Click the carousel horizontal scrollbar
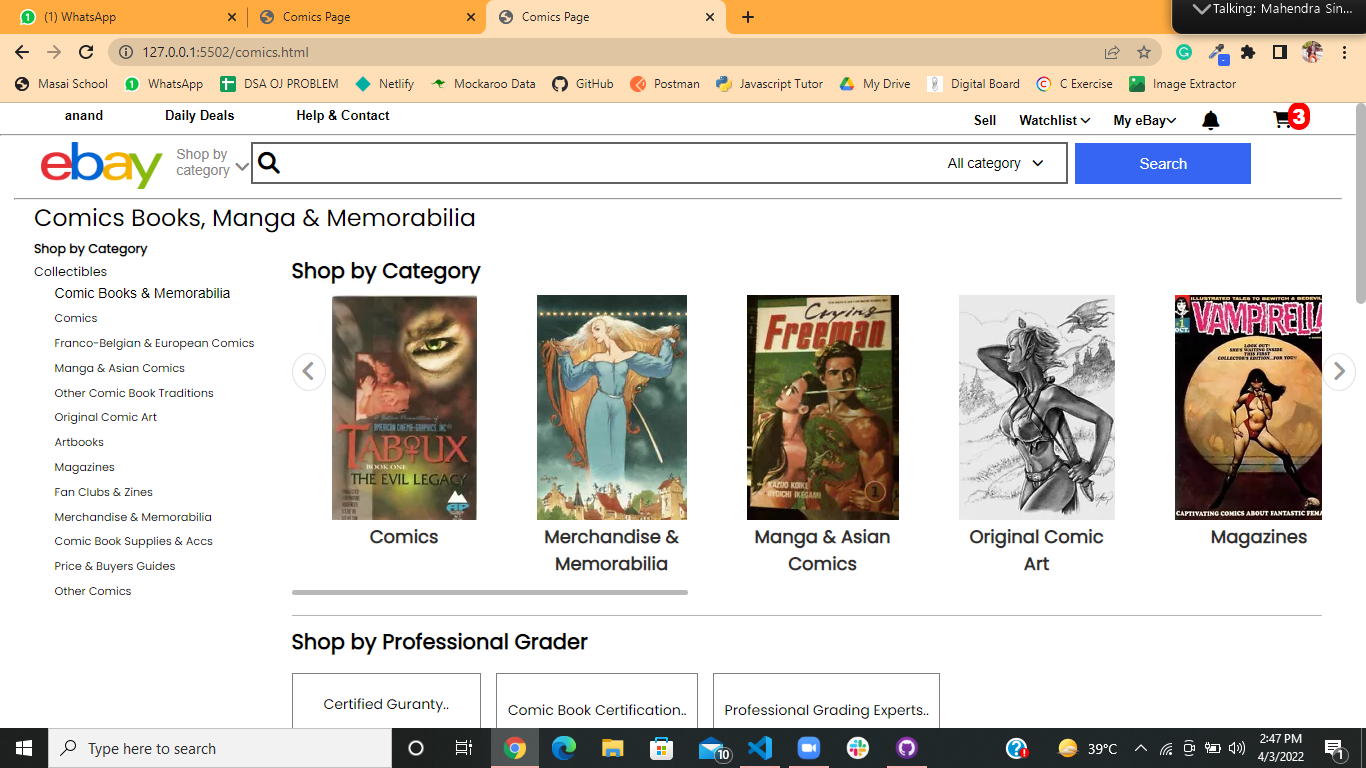Screen dimensions: 1366x768 coord(490,592)
